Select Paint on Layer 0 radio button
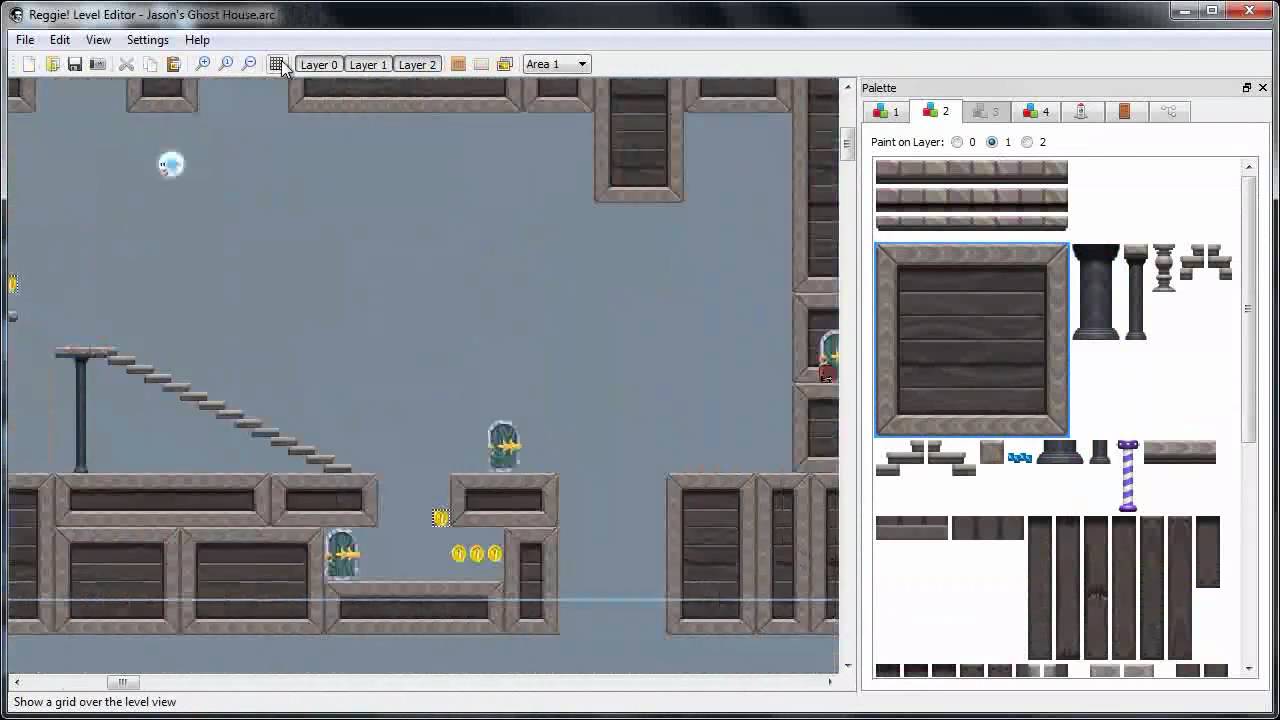 click(957, 142)
